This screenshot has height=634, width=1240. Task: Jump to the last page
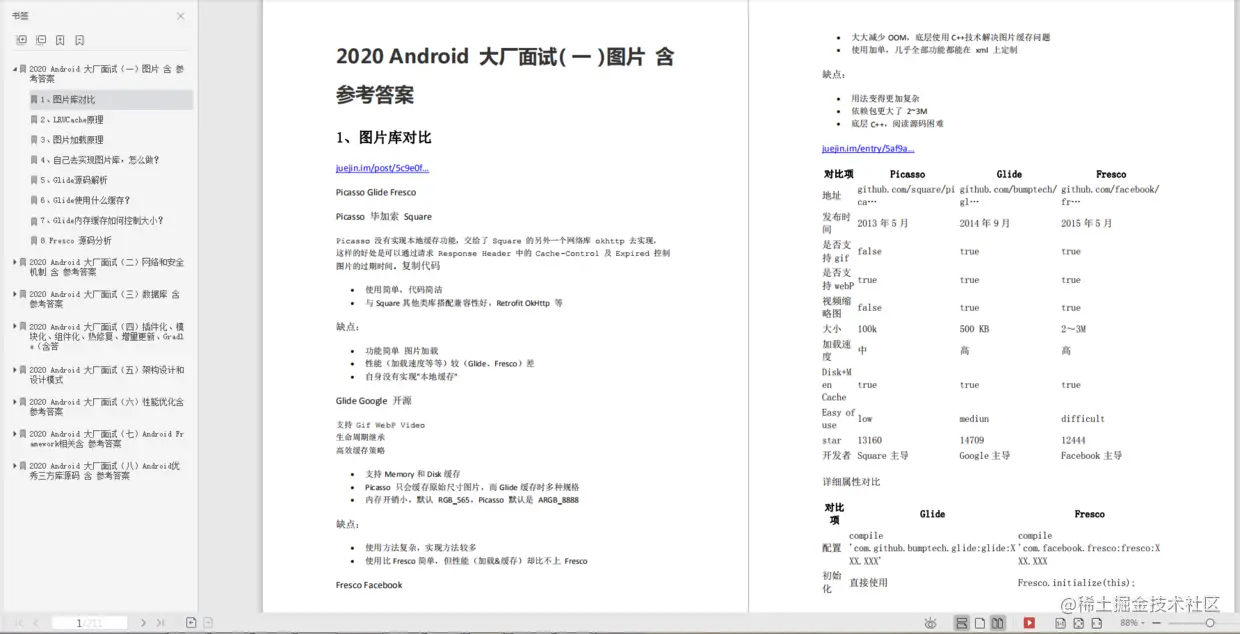coord(161,623)
